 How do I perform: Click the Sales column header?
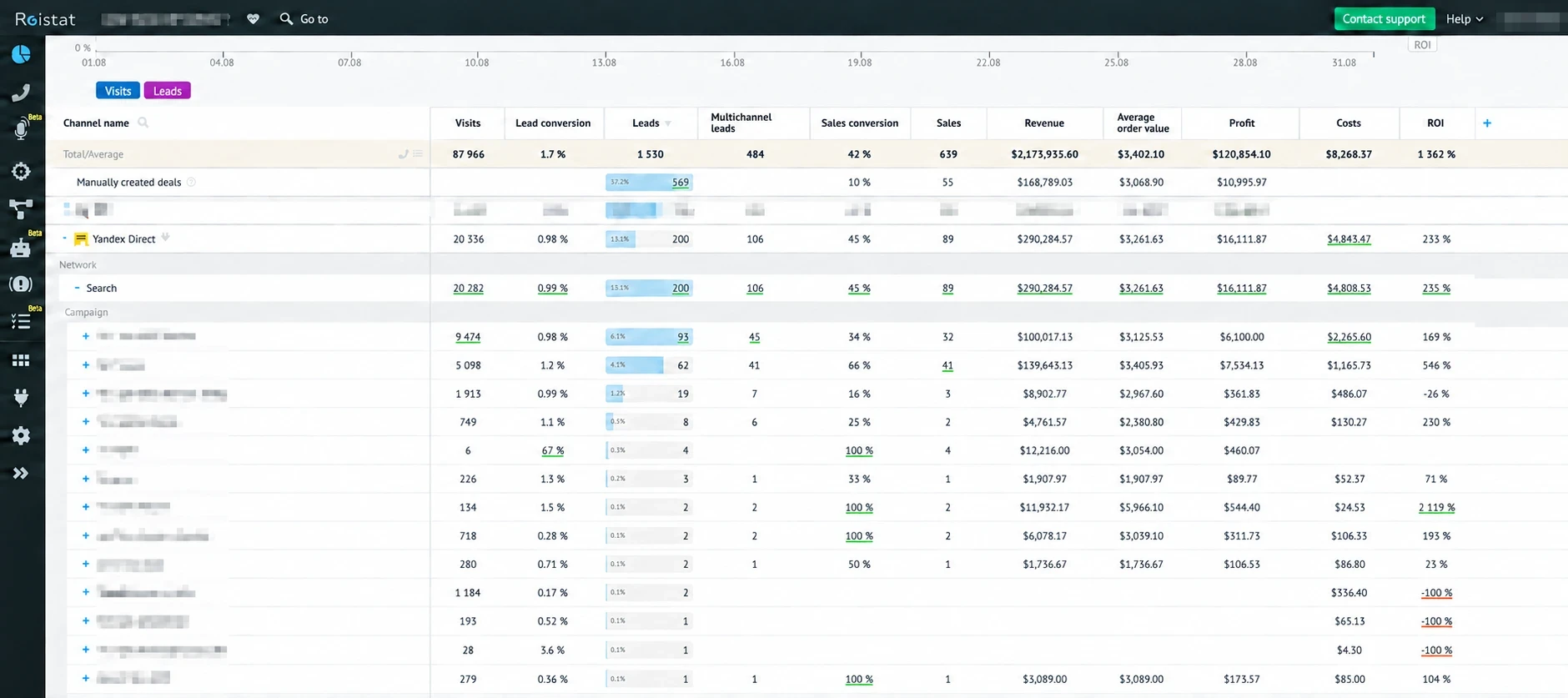[948, 123]
